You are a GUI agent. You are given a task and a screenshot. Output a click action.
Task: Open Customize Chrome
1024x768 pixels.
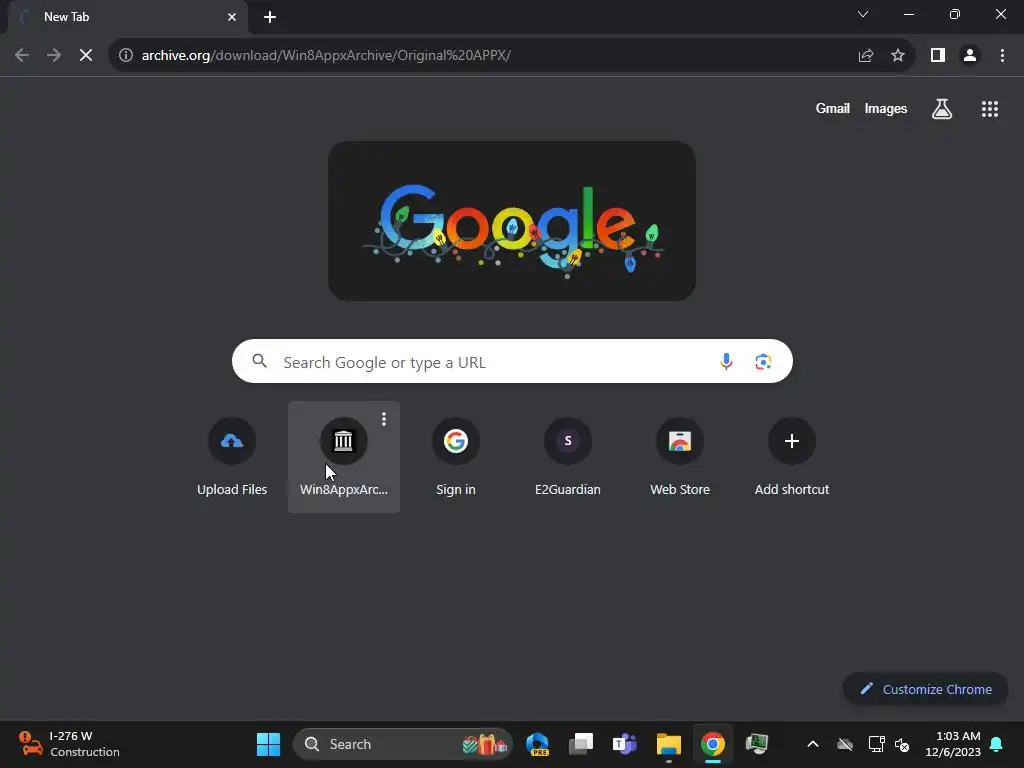pyautogui.click(x=925, y=689)
